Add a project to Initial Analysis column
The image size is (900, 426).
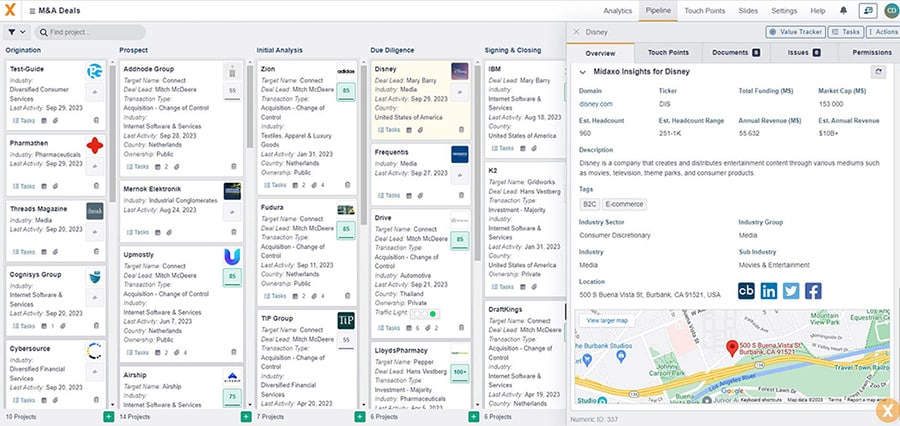[360, 417]
